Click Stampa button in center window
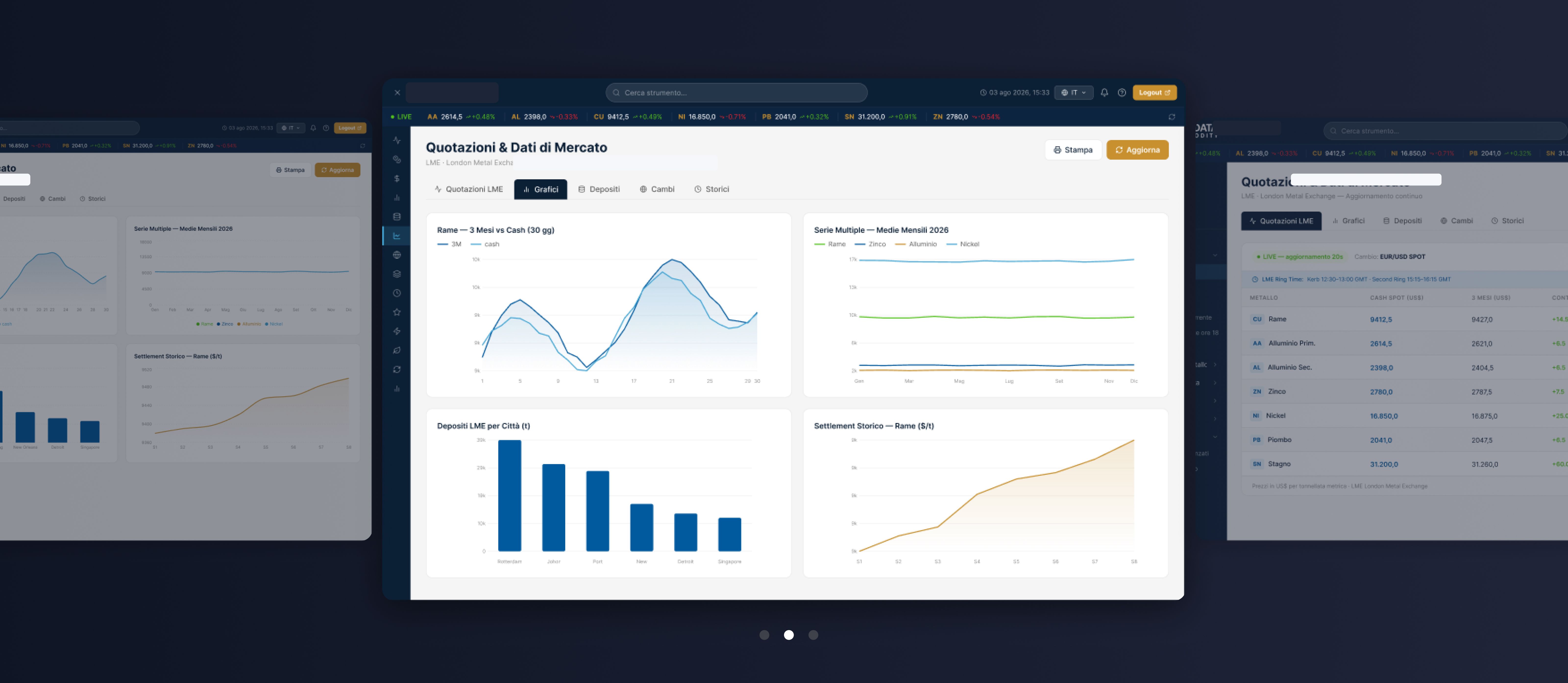 coord(1073,150)
